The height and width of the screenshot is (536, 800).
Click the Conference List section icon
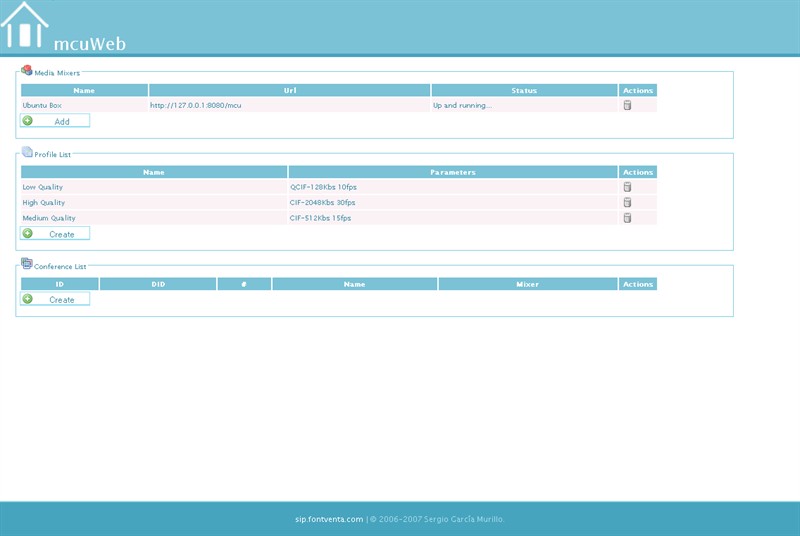[27, 265]
